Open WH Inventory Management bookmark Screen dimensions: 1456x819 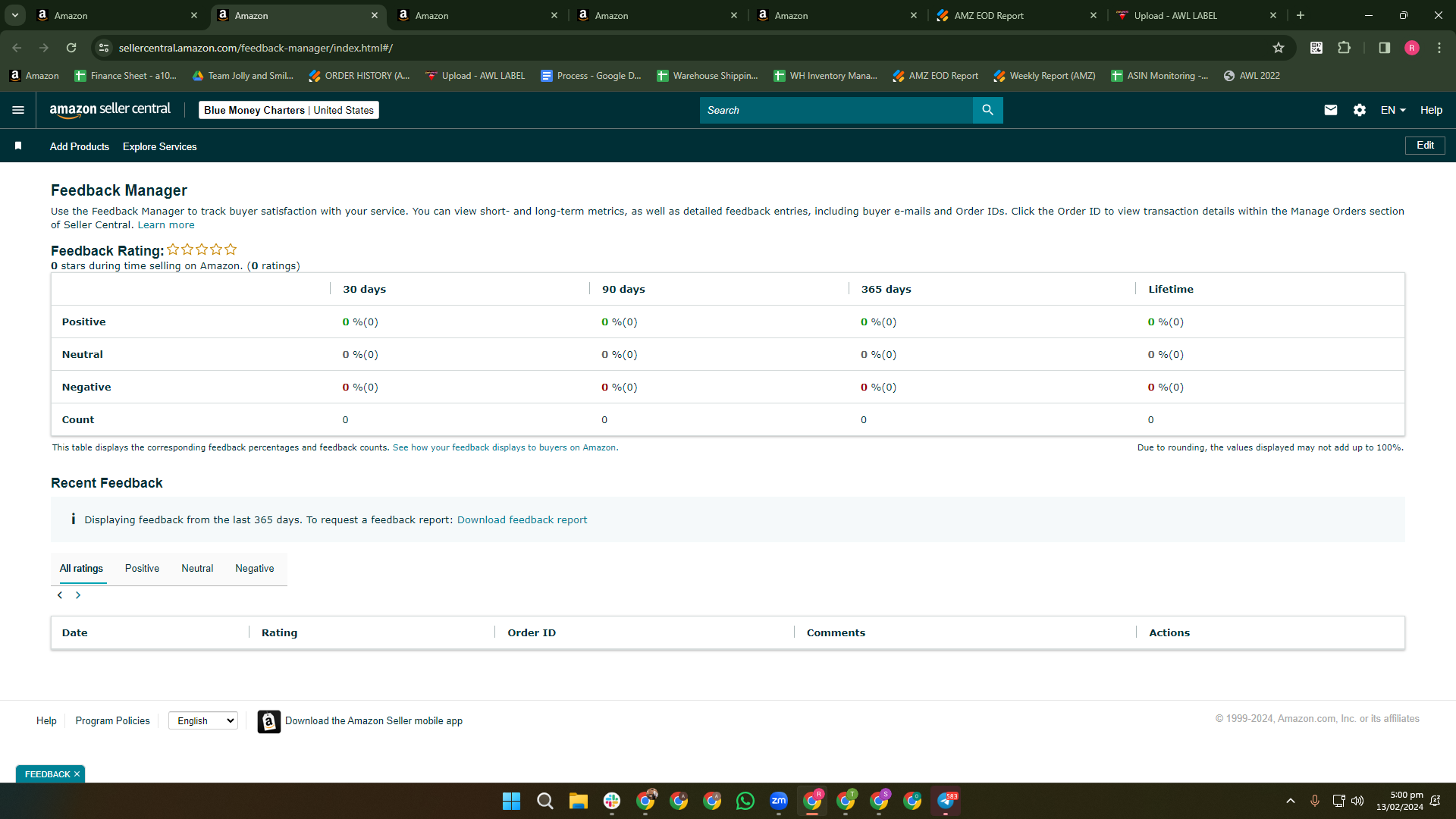pyautogui.click(x=825, y=76)
